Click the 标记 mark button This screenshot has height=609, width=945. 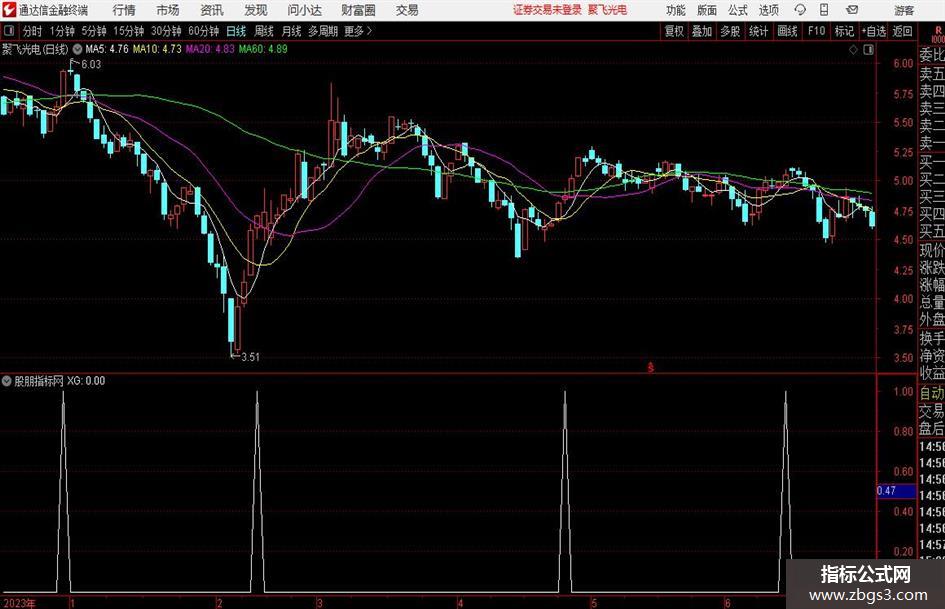click(844, 31)
